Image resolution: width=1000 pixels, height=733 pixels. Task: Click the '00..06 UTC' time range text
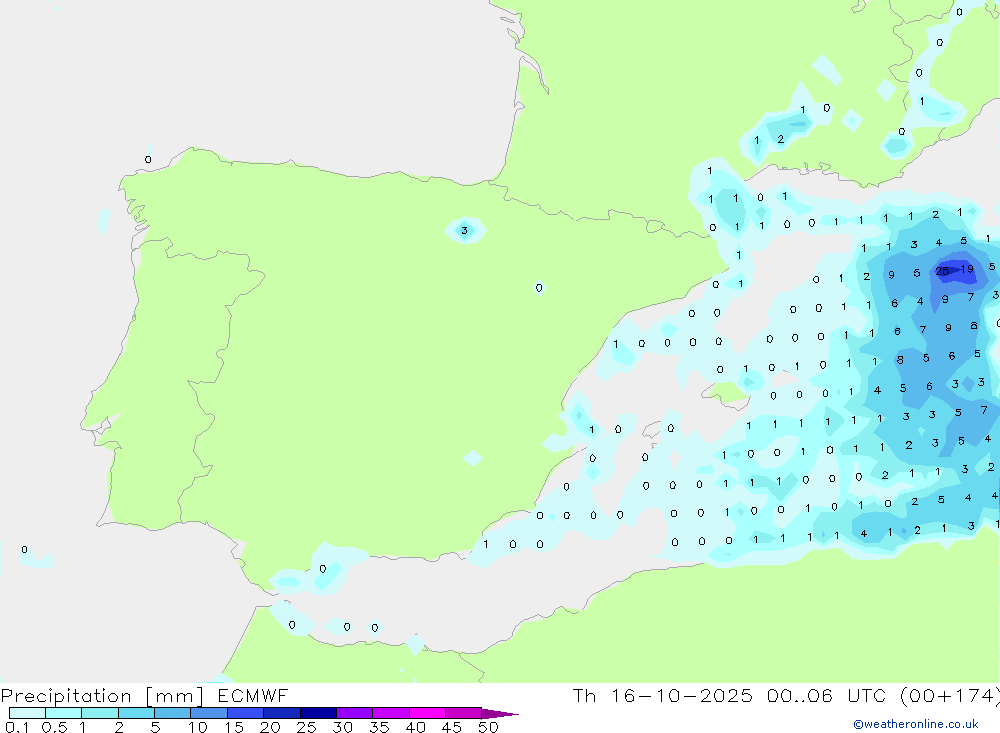pyautogui.click(x=827, y=695)
